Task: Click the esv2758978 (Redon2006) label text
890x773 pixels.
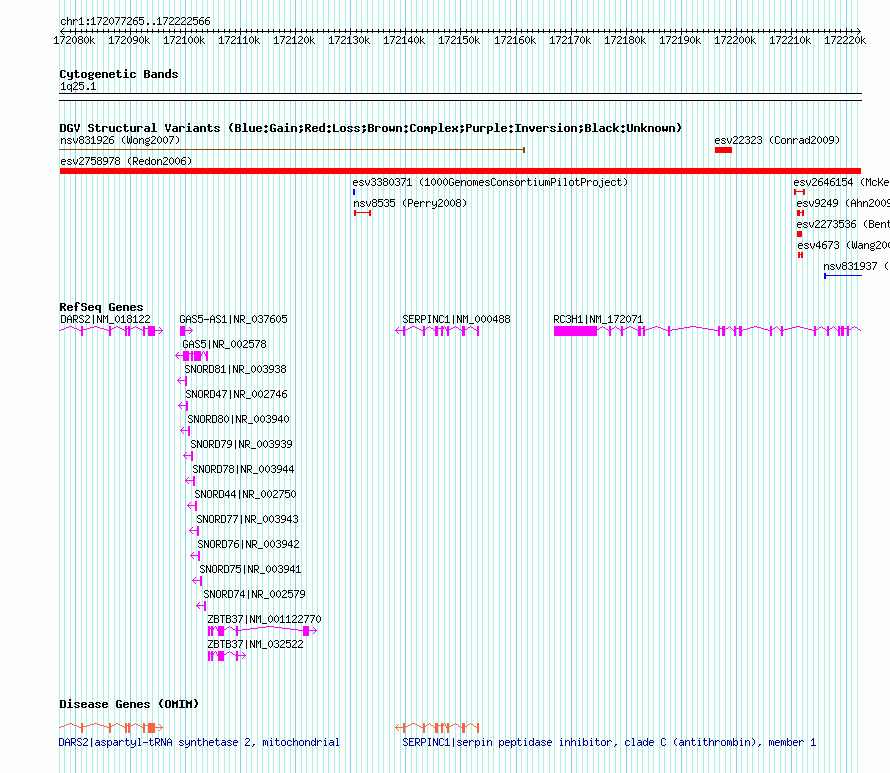Action: click(x=126, y=161)
